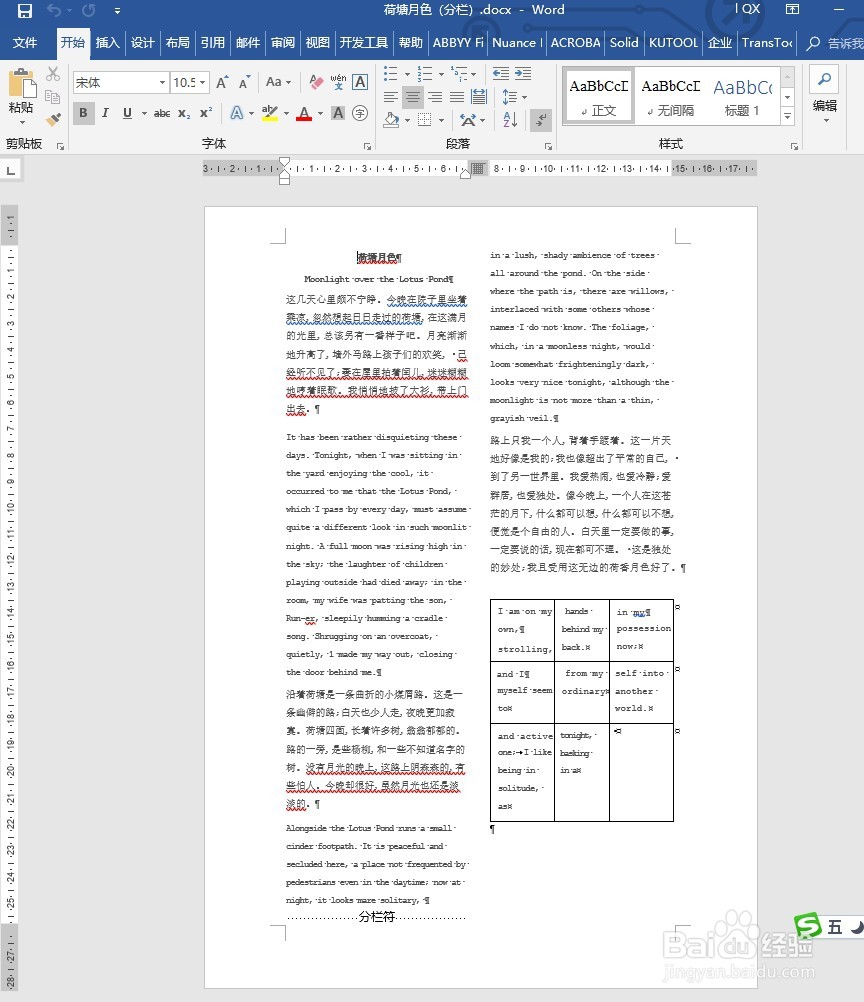This screenshot has width=864, height=1002.
Task: Click the Shading paint bucket icon
Action: tap(391, 119)
